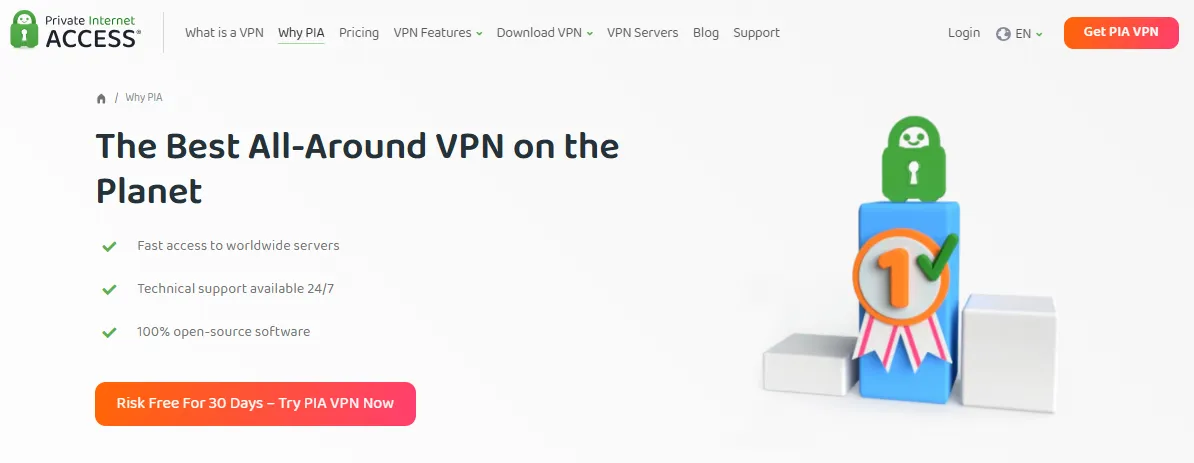Click checkmark beside Technical support available 24/7
This screenshot has height=463, width=1194.
pyautogui.click(x=110, y=289)
